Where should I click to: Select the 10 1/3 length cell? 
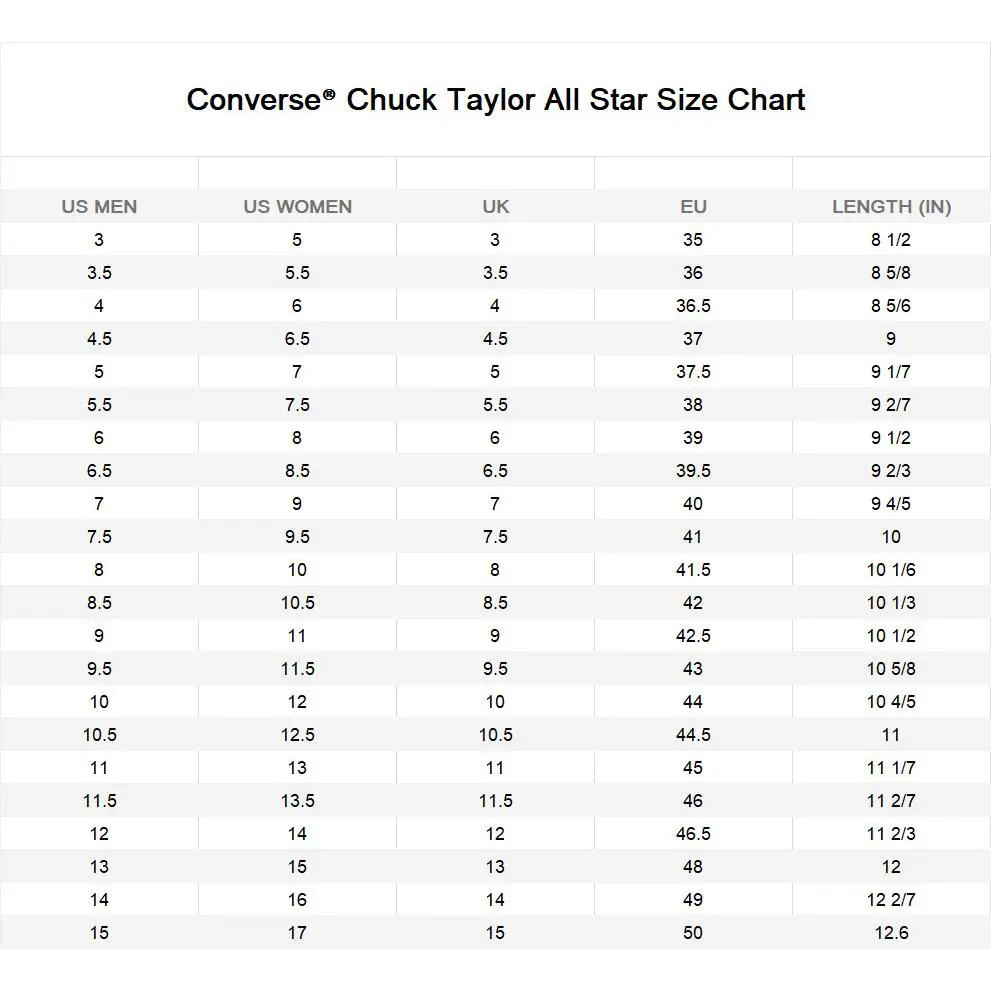891,603
